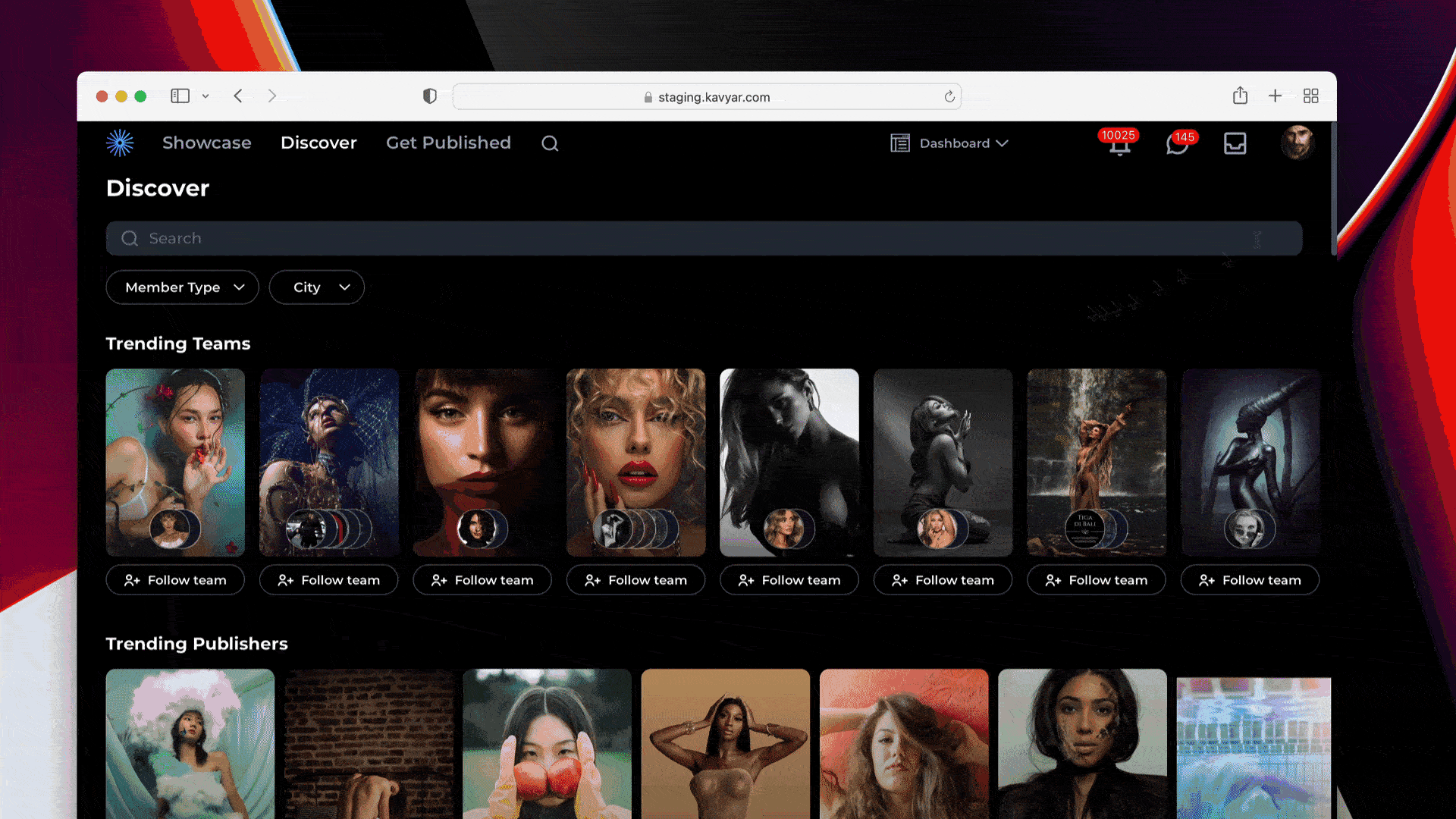The height and width of the screenshot is (819, 1456).
Task: Click the staging.kavyar.com address bar
Action: tap(707, 97)
